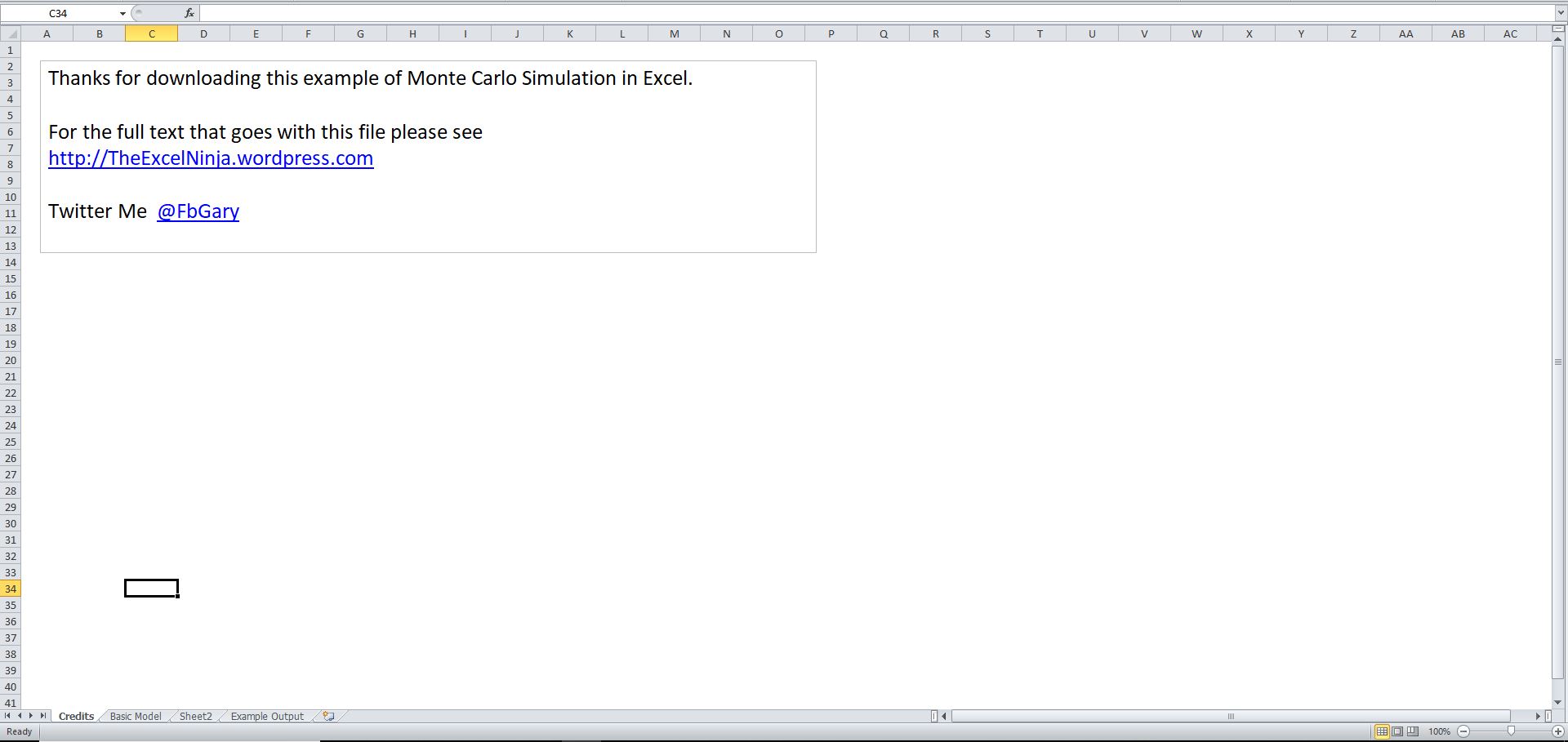Image resolution: width=1568 pixels, height=742 pixels.
Task: Select column AC header
Action: (x=1510, y=33)
